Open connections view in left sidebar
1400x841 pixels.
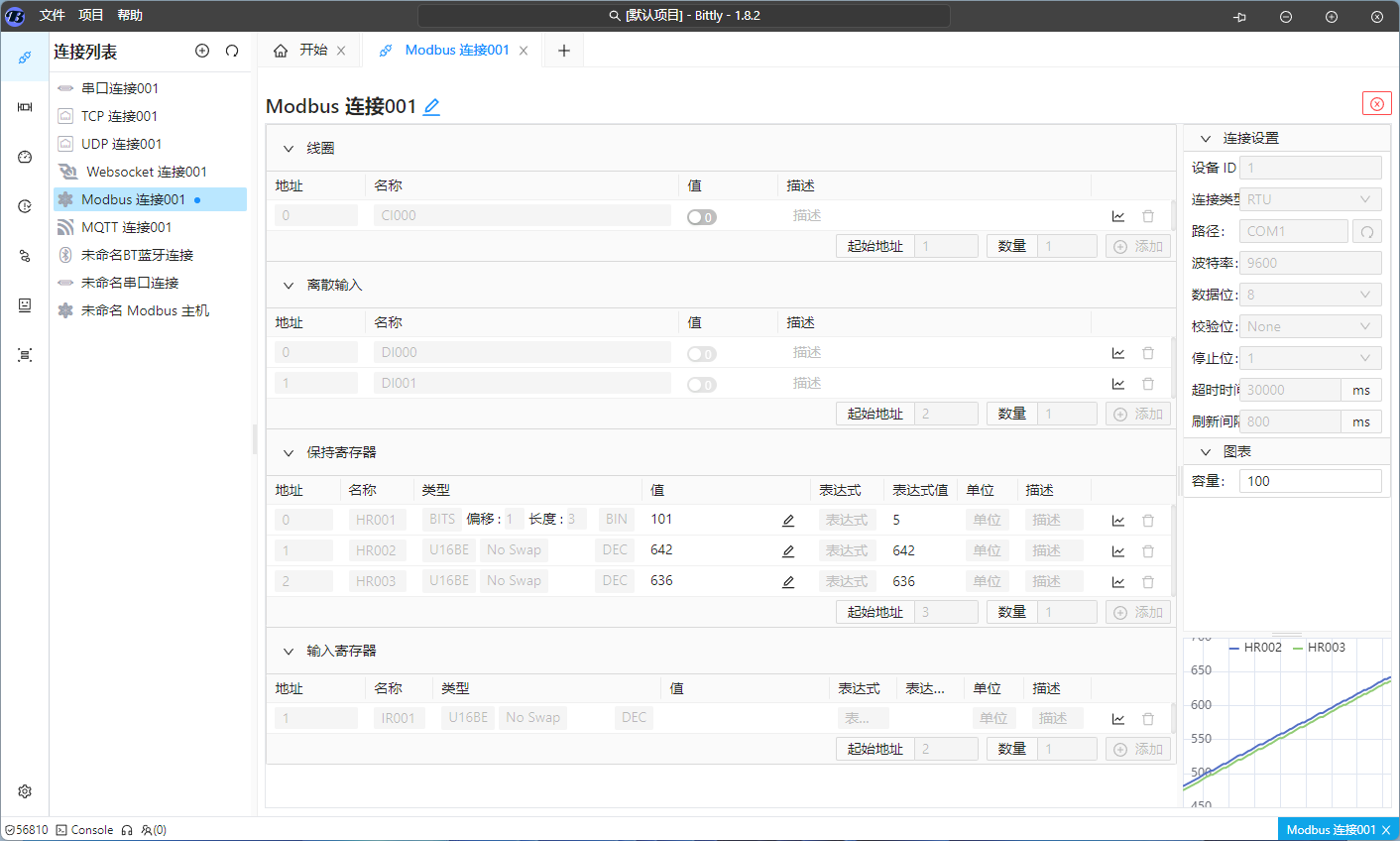coord(25,58)
